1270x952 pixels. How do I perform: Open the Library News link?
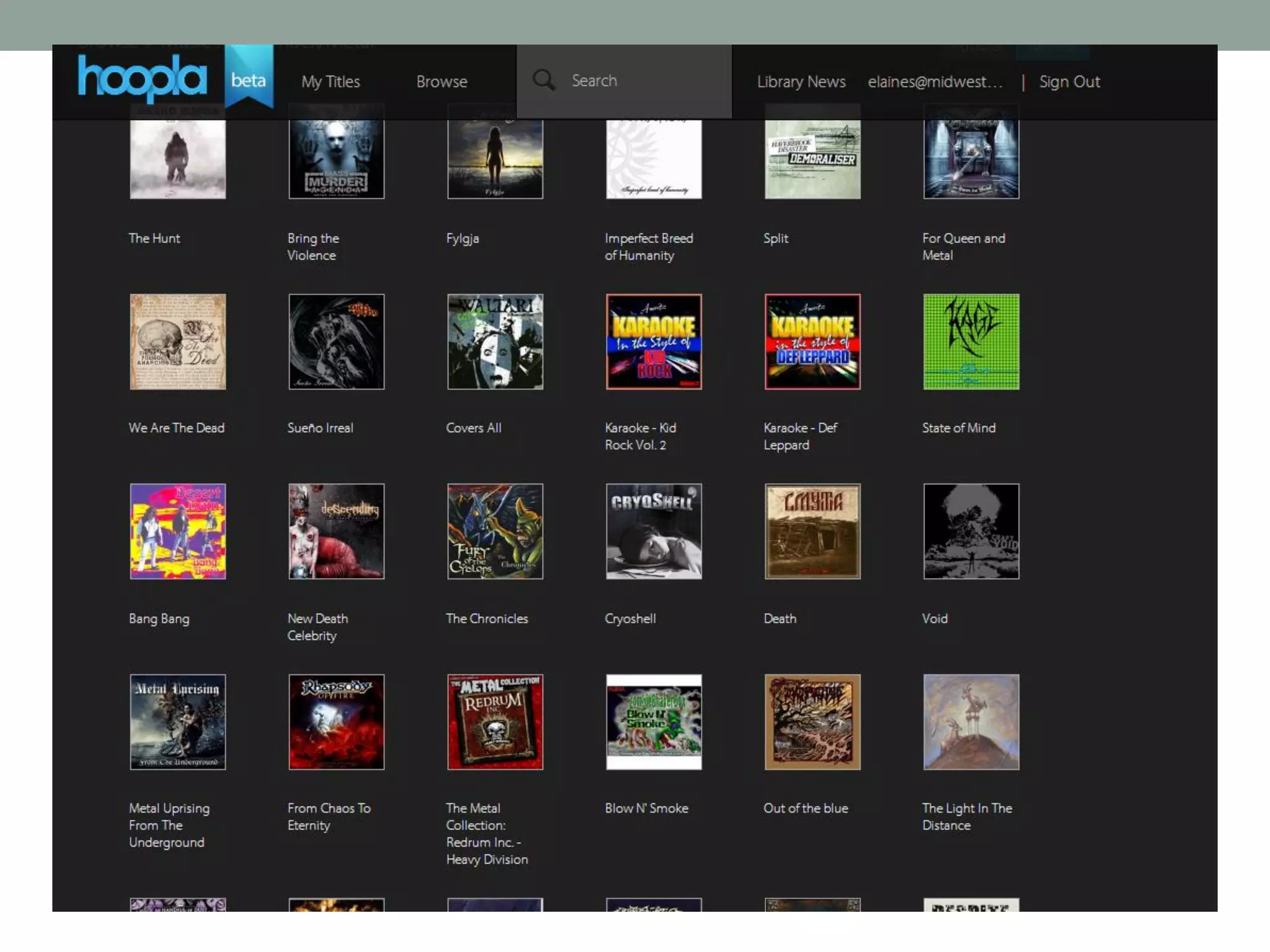[801, 82]
